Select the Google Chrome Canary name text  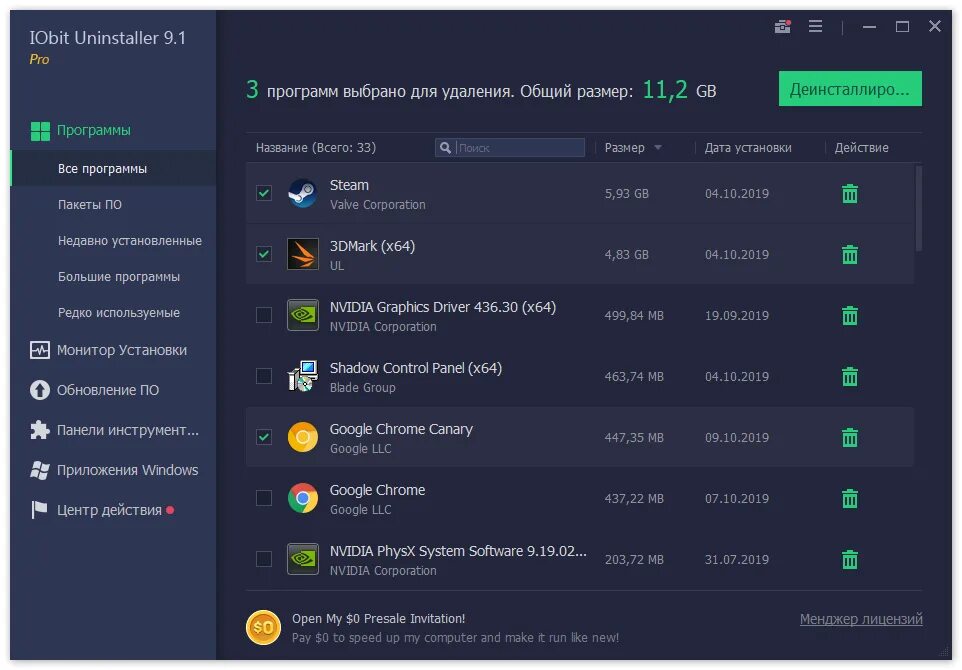click(401, 429)
